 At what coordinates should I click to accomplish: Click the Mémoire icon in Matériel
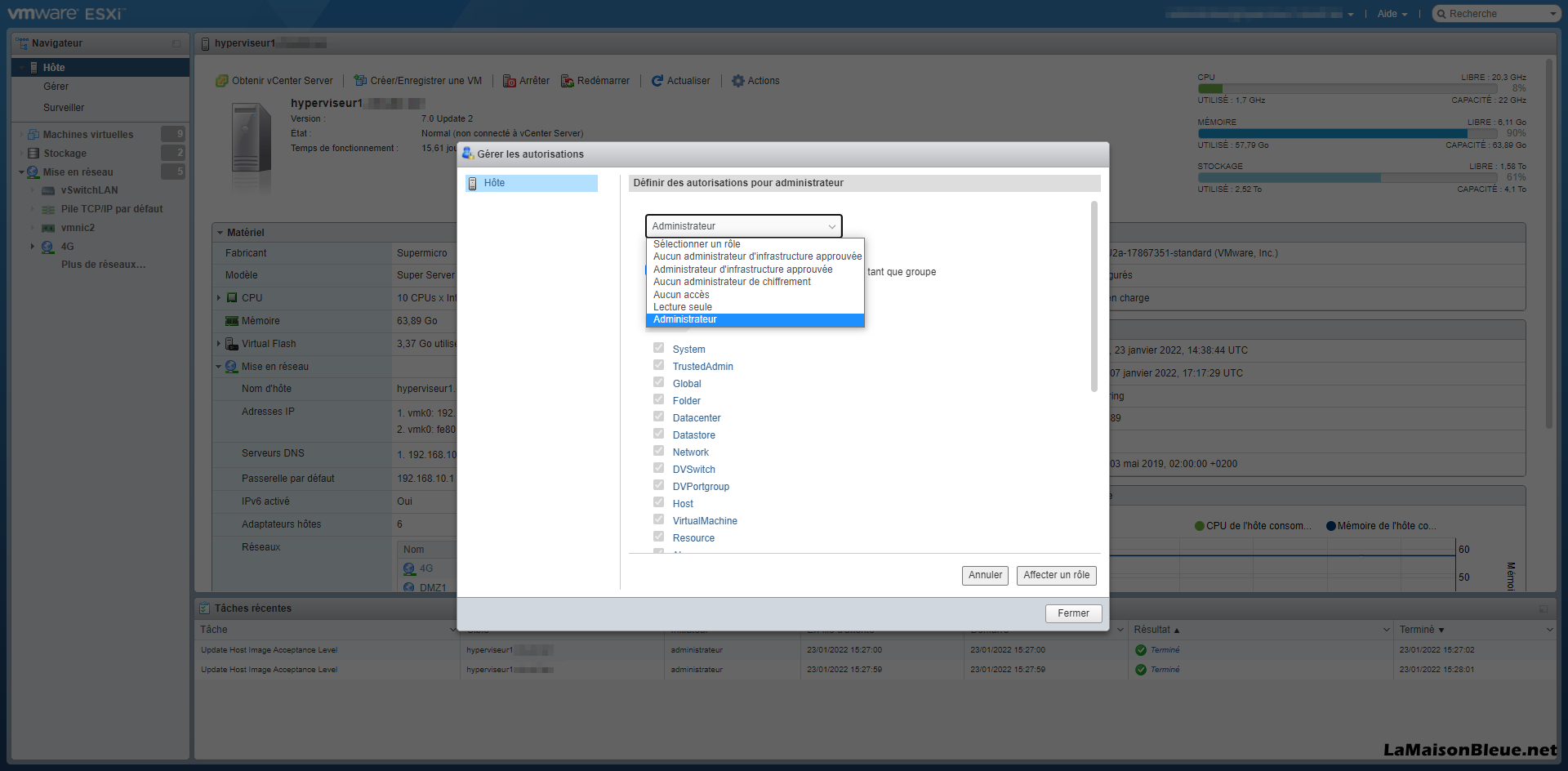pos(232,321)
